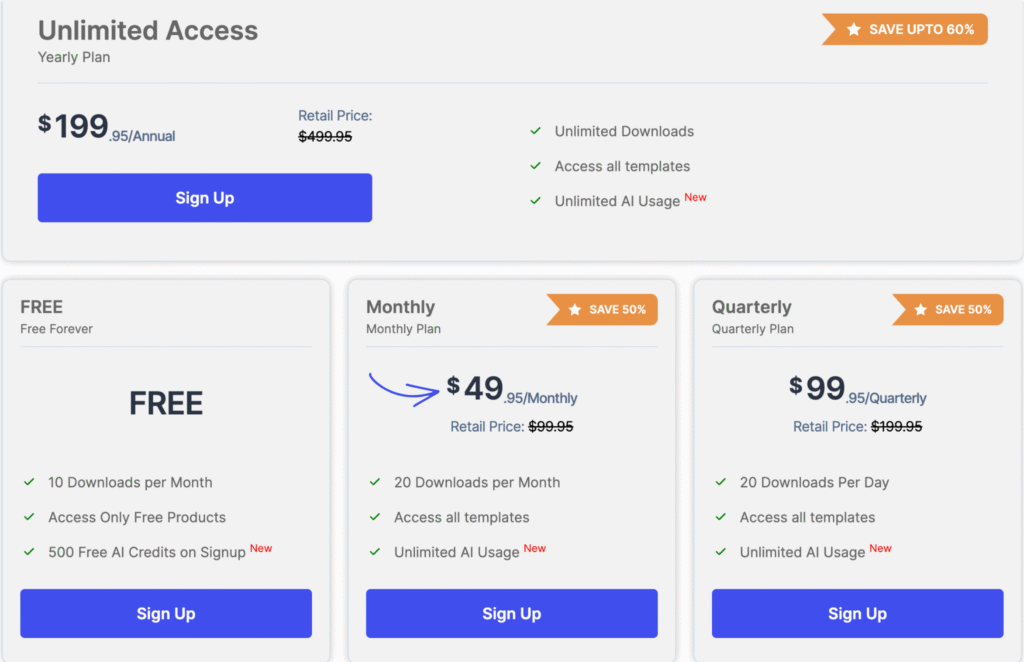The width and height of the screenshot is (1024, 662).
Task: Click the blue arrow pointing at $49
Action: (404, 387)
